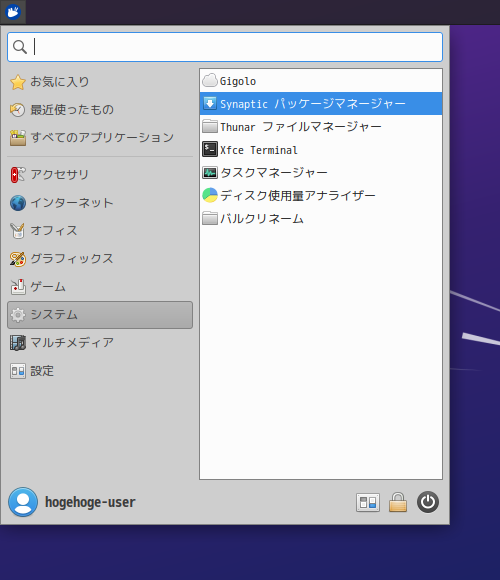Select the お気に入り category

click(100, 82)
